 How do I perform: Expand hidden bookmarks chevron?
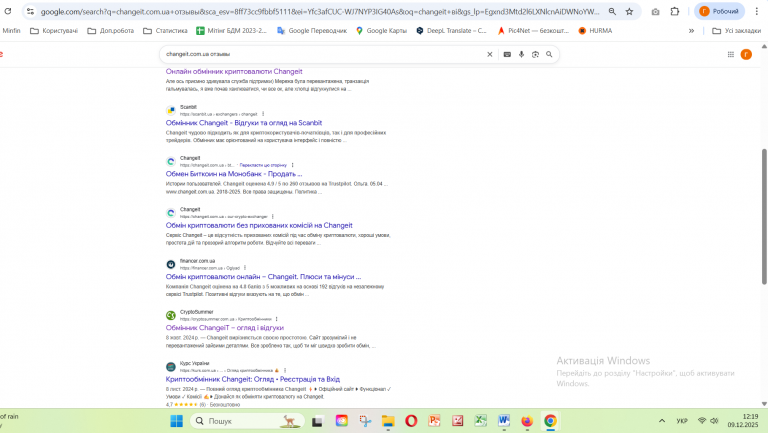coord(691,30)
